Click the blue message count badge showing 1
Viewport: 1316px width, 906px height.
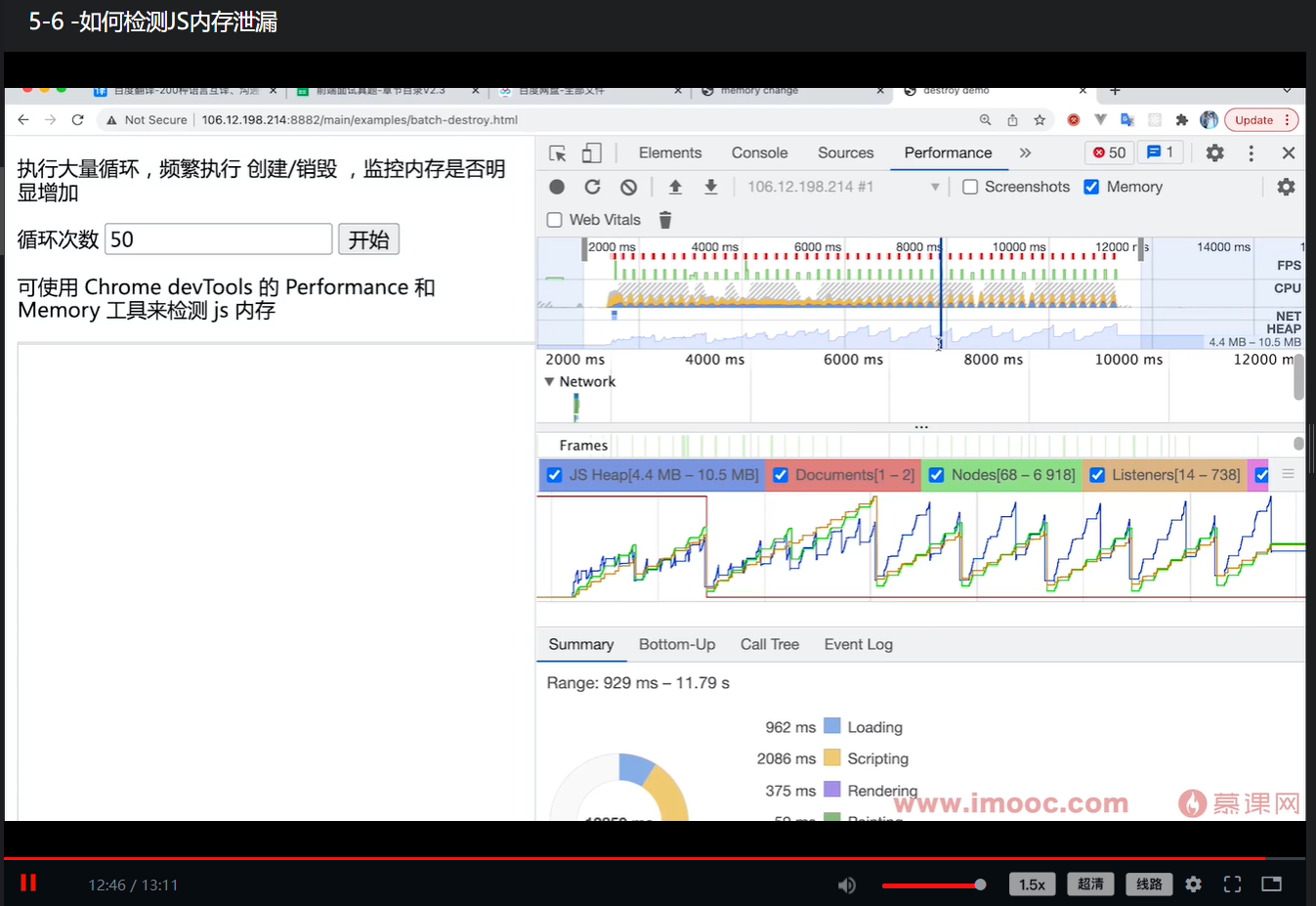click(x=1160, y=152)
